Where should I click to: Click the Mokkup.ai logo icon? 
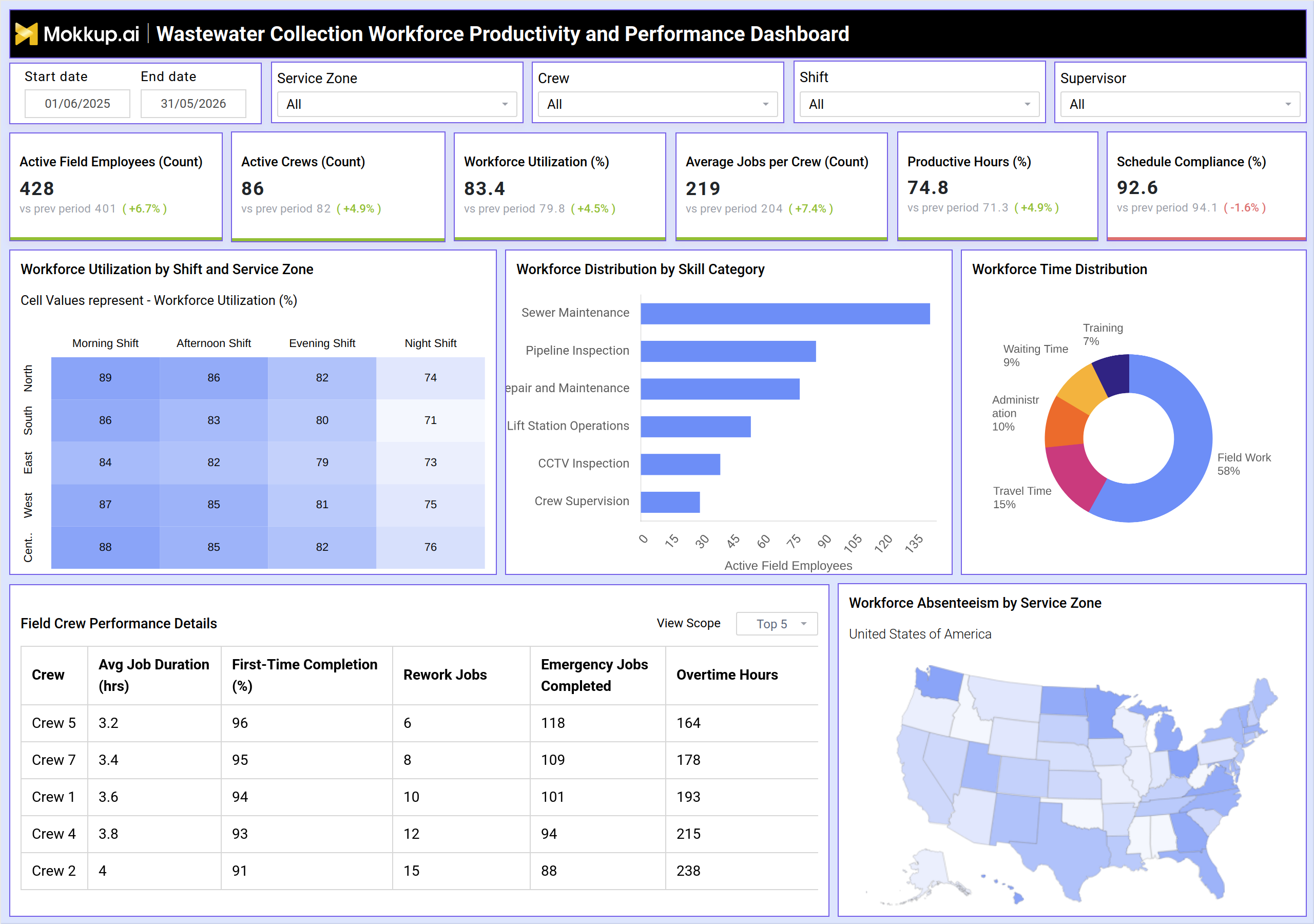(x=26, y=34)
